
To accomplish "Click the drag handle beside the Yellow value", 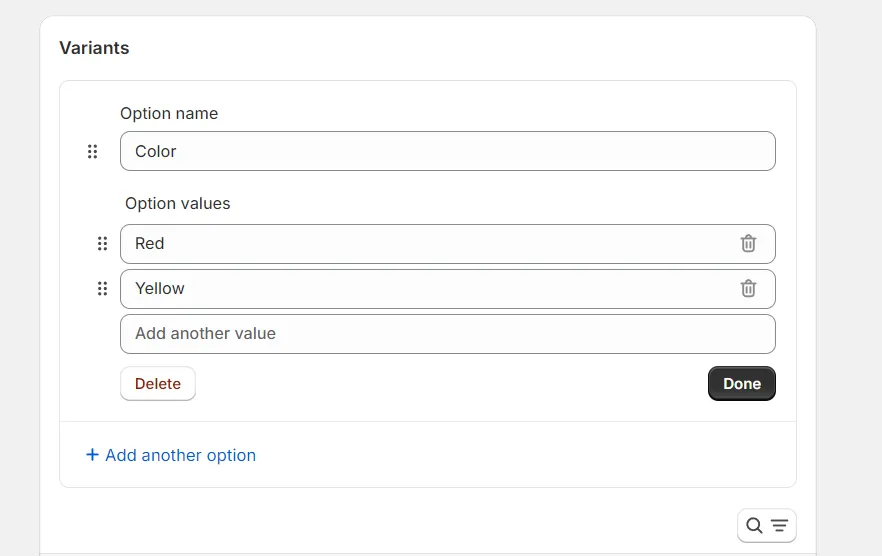I will click(x=102, y=289).
